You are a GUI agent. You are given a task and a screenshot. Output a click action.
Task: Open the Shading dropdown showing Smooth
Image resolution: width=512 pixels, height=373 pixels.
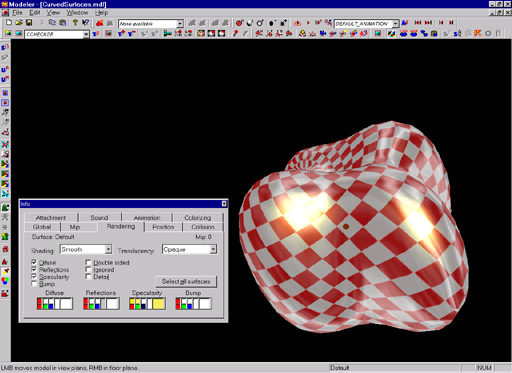pyautogui.click(x=108, y=249)
